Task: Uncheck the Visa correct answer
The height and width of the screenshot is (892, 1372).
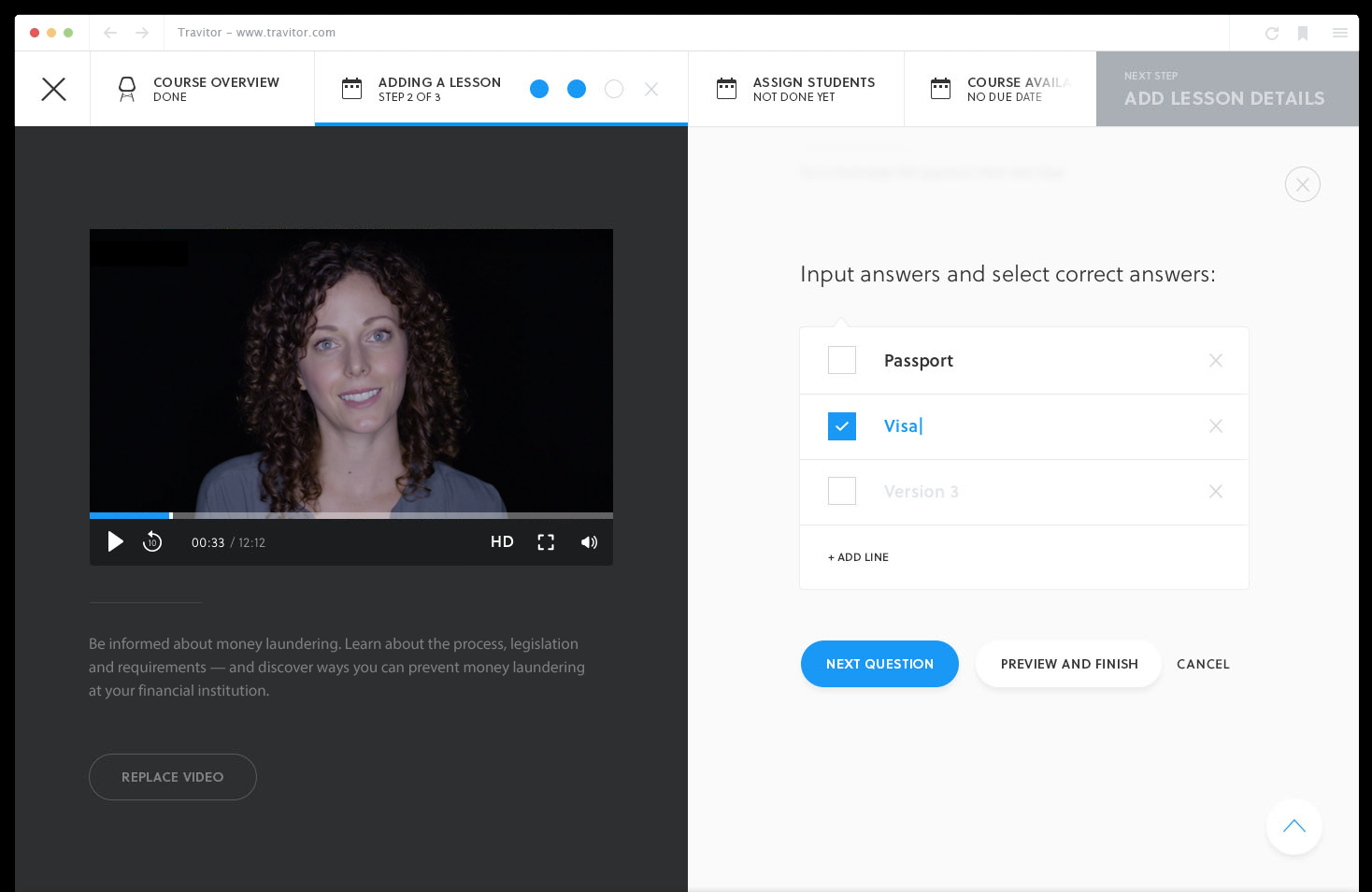Action: [x=841, y=425]
